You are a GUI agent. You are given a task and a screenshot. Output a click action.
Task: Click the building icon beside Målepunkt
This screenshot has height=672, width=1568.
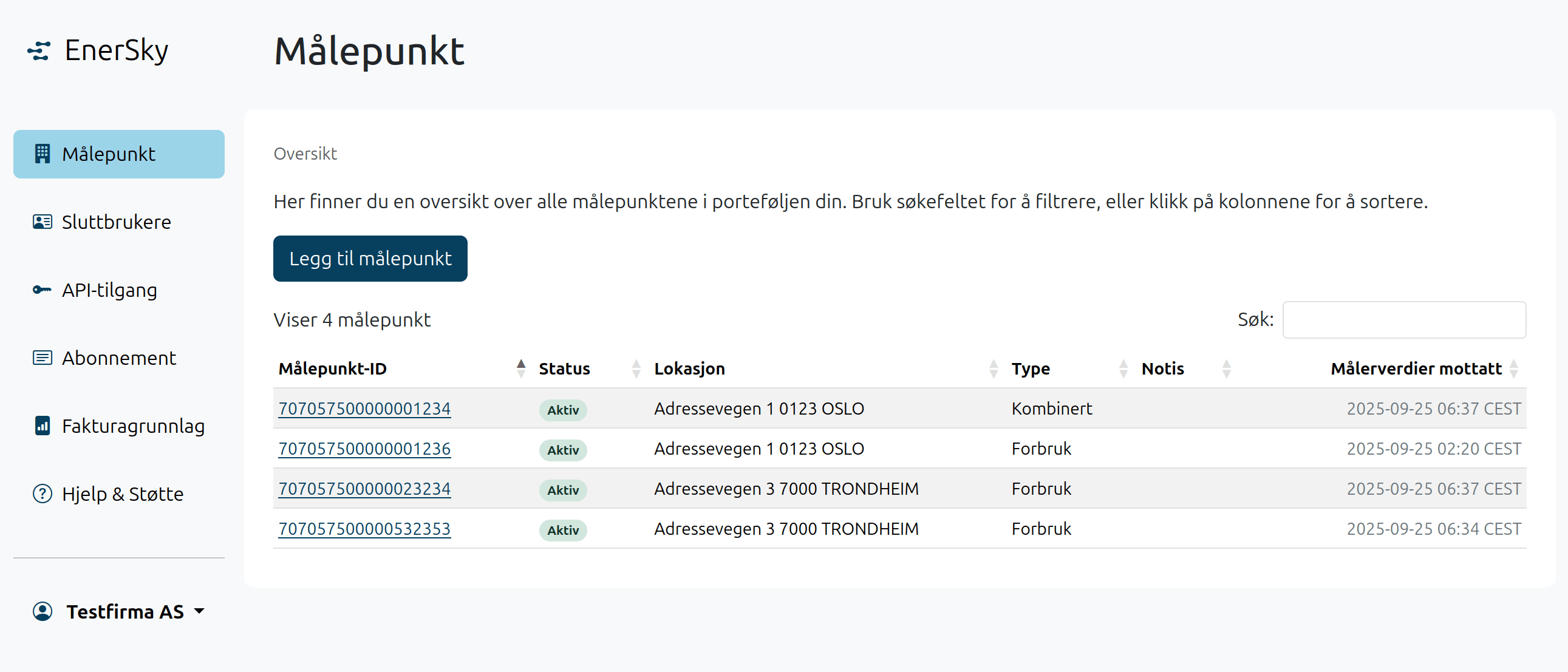[x=42, y=154]
